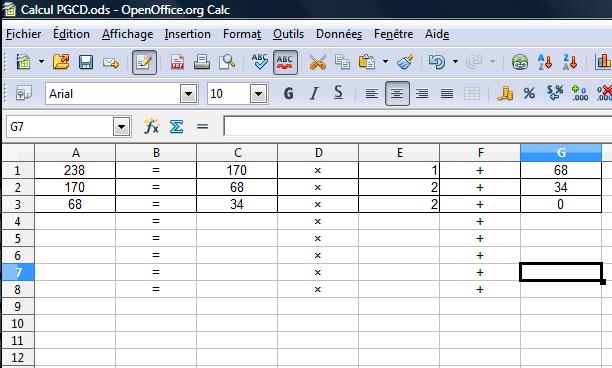This screenshot has height=368, width=612.
Task: Send document as e-mail icon
Action: (x=111, y=62)
